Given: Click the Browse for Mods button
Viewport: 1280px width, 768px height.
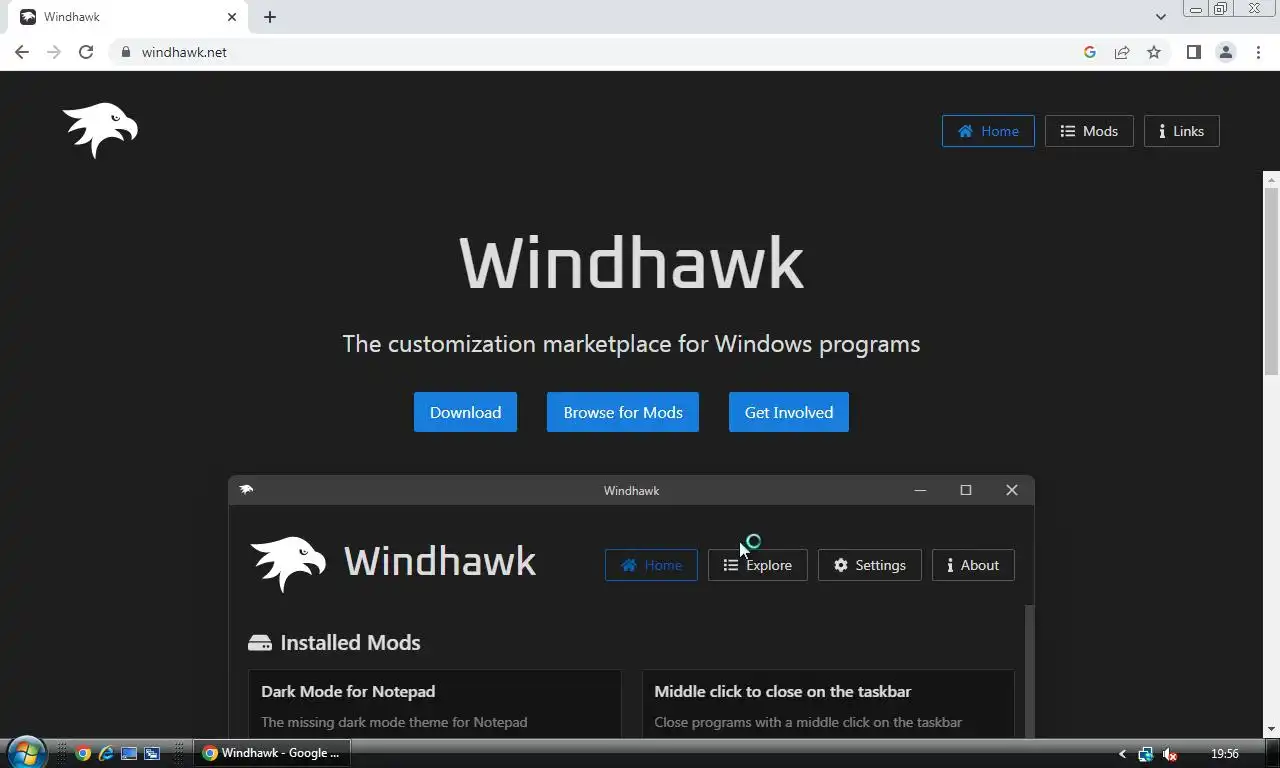Looking at the screenshot, I should pyautogui.click(x=622, y=412).
